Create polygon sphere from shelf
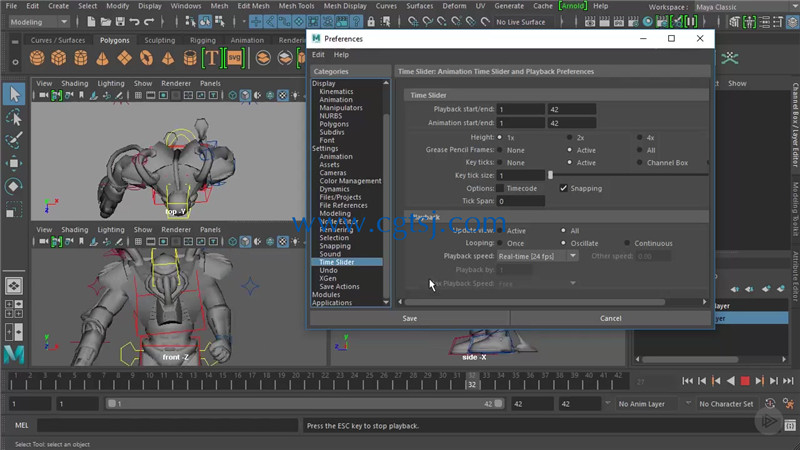Image resolution: width=800 pixels, height=450 pixels. click(x=37, y=58)
